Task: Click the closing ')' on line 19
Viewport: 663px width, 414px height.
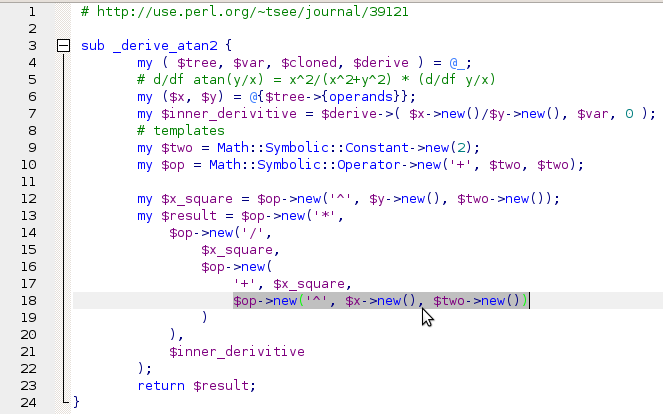Action: (205, 317)
